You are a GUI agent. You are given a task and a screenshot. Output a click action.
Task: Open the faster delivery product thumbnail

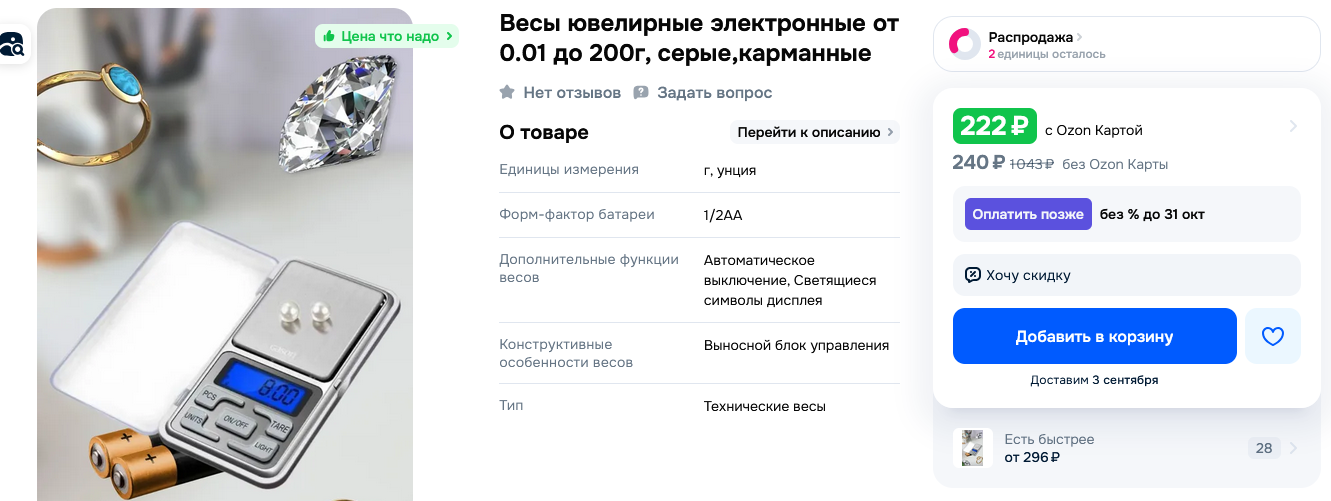(x=972, y=448)
